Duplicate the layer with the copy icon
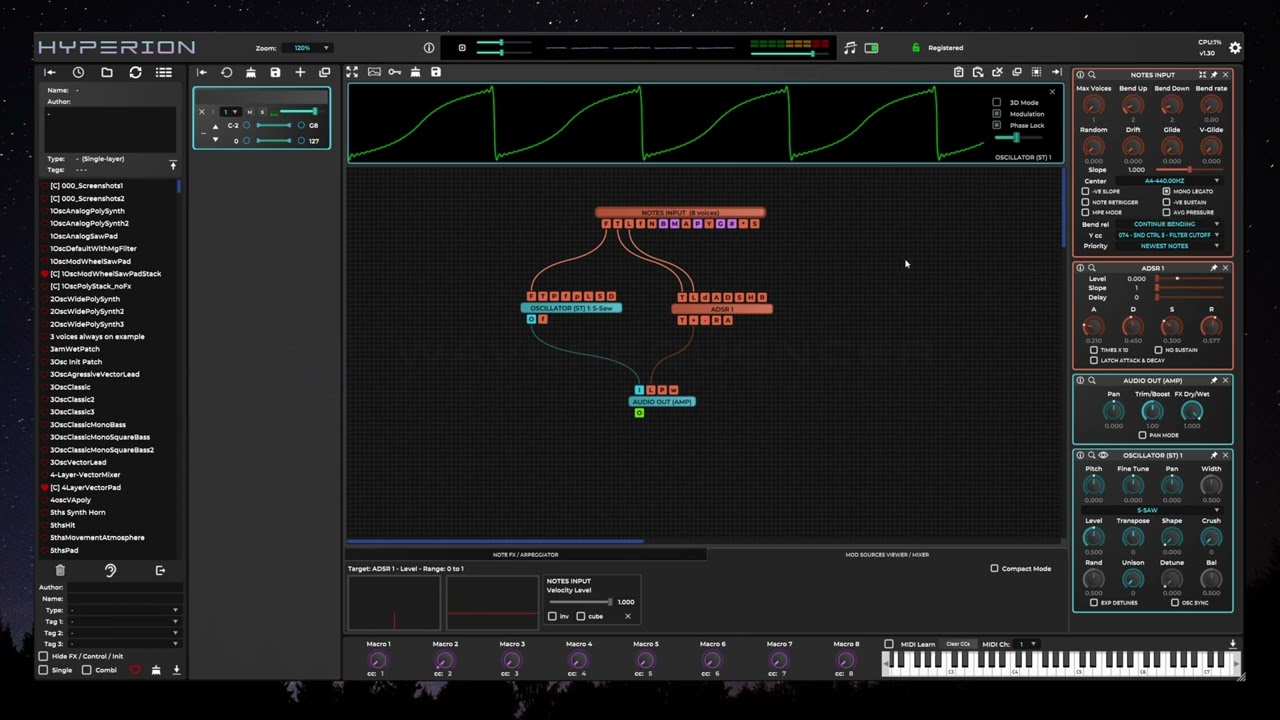 [324, 72]
